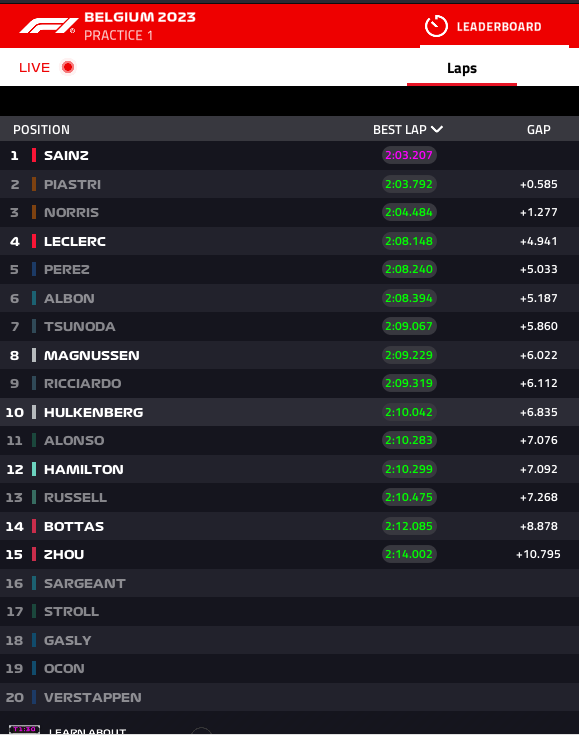Select the LECLERC driver row
The width and height of the screenshot is (579, 735).
coord(289,241)
